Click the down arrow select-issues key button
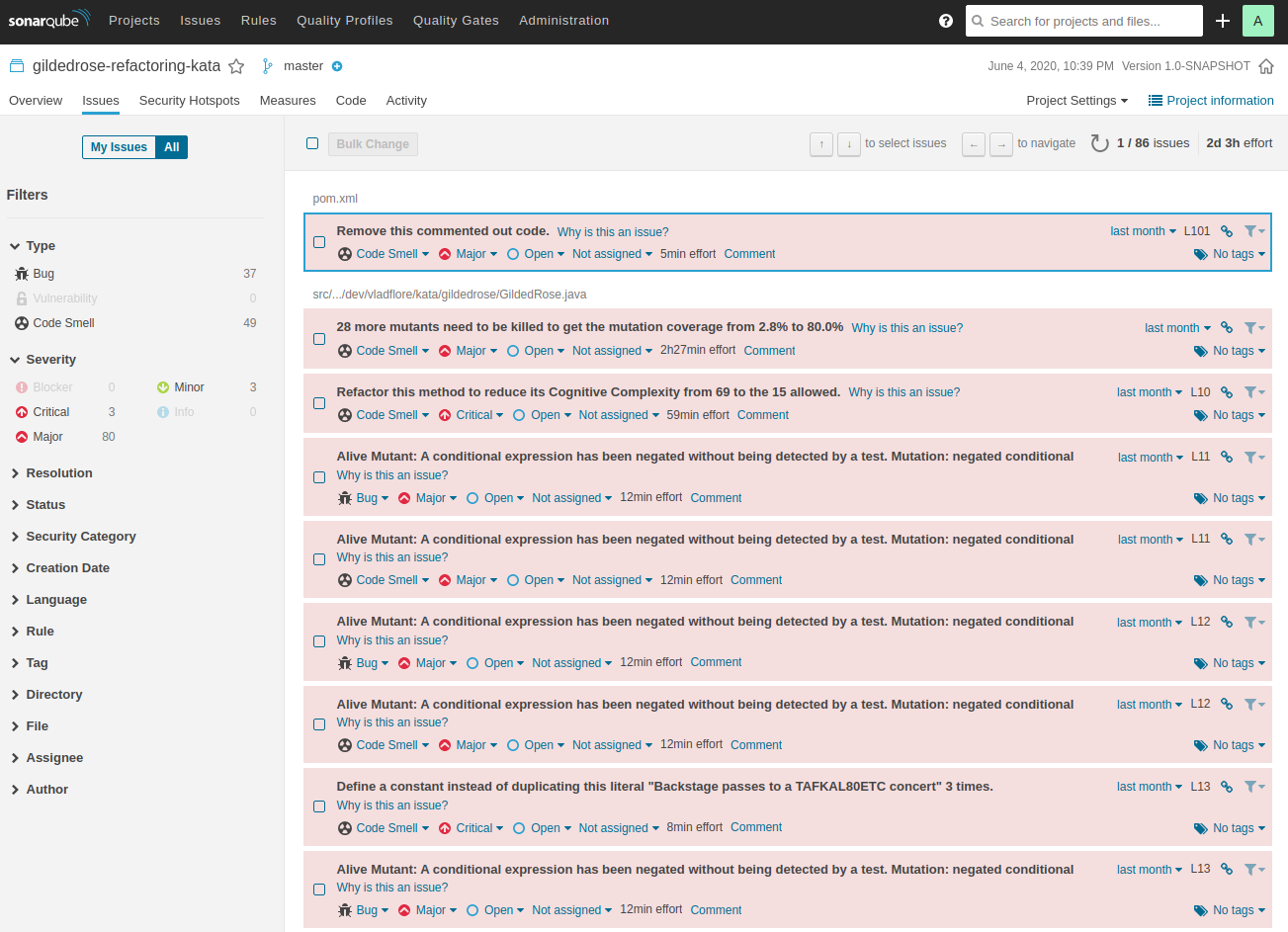 pyautogui.click(x=849, y=144)
